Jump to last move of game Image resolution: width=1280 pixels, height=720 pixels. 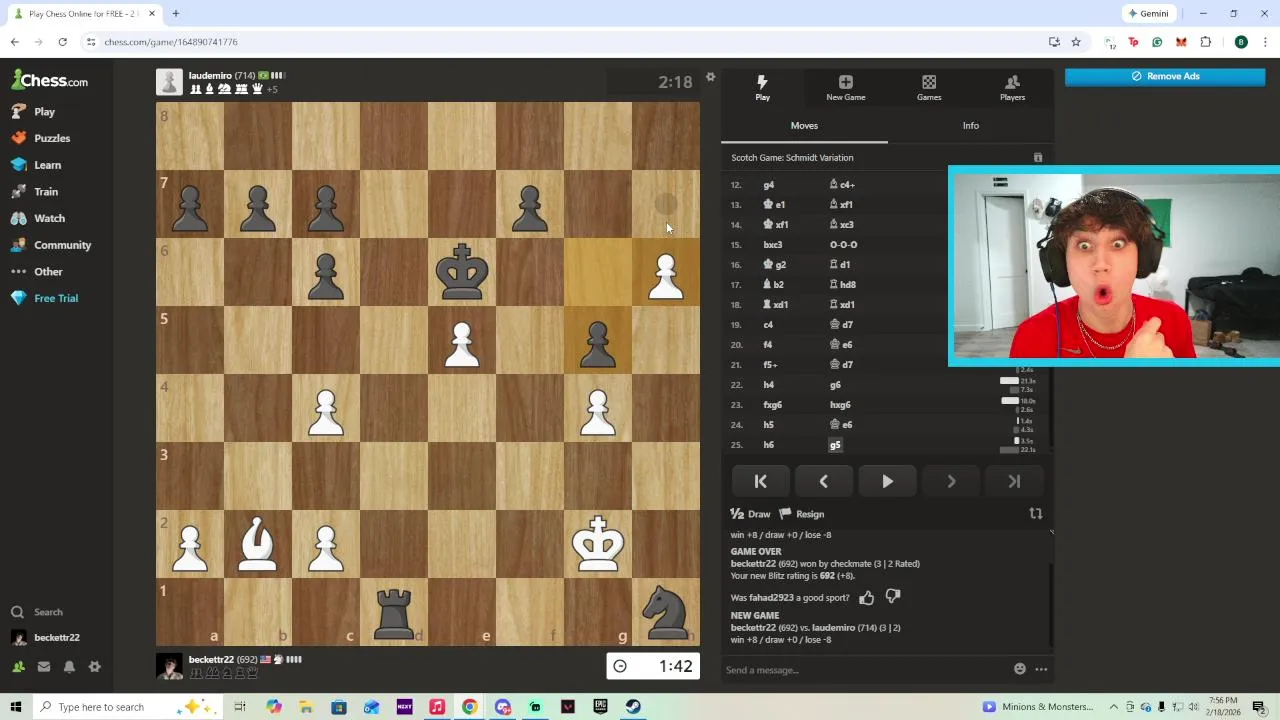[x=1014, y=482]
